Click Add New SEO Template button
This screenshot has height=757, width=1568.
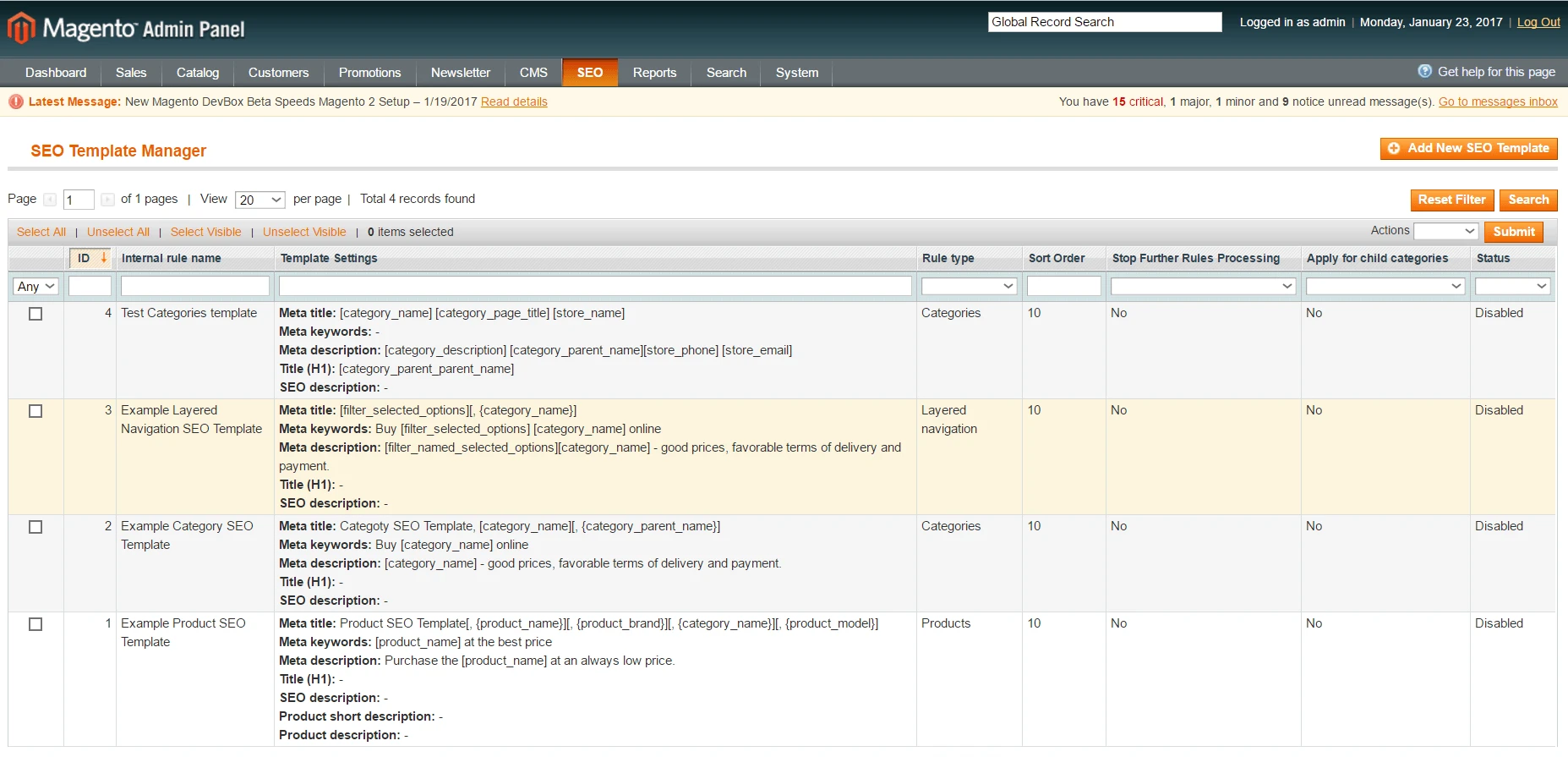point(1469,148)
